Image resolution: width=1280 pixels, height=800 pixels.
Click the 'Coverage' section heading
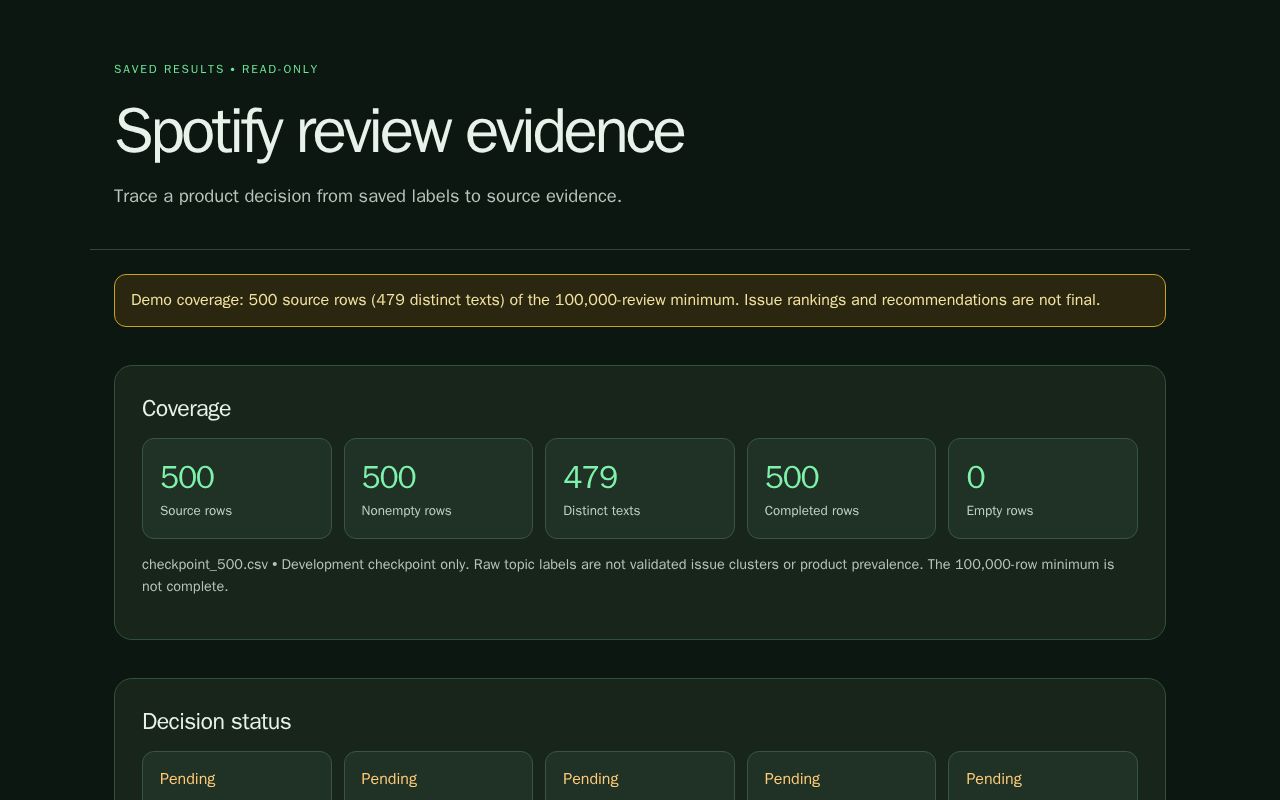point(186,408)
